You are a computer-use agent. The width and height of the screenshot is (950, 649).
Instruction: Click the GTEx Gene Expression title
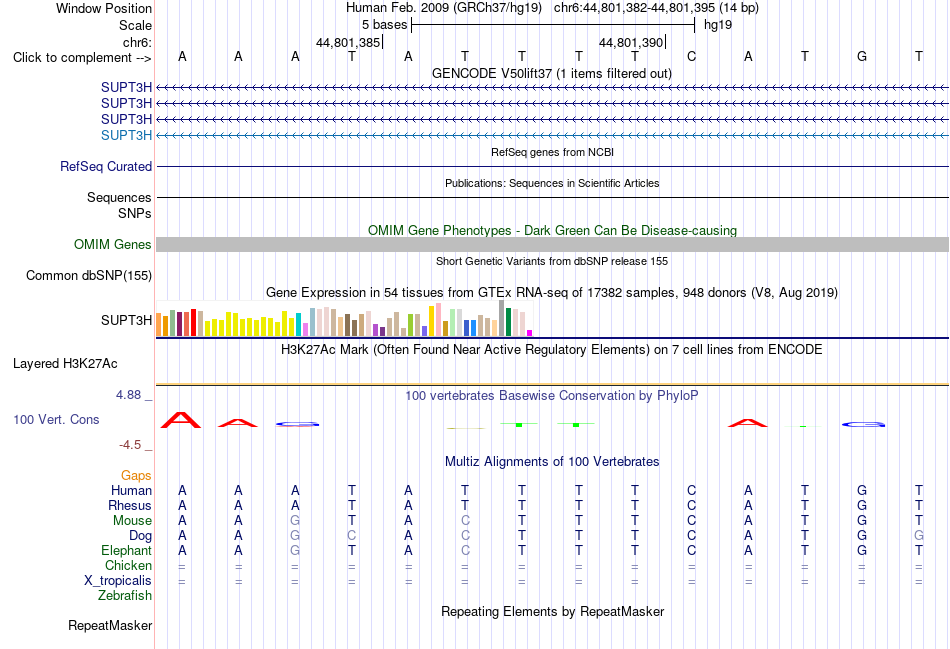click(552, 293)
